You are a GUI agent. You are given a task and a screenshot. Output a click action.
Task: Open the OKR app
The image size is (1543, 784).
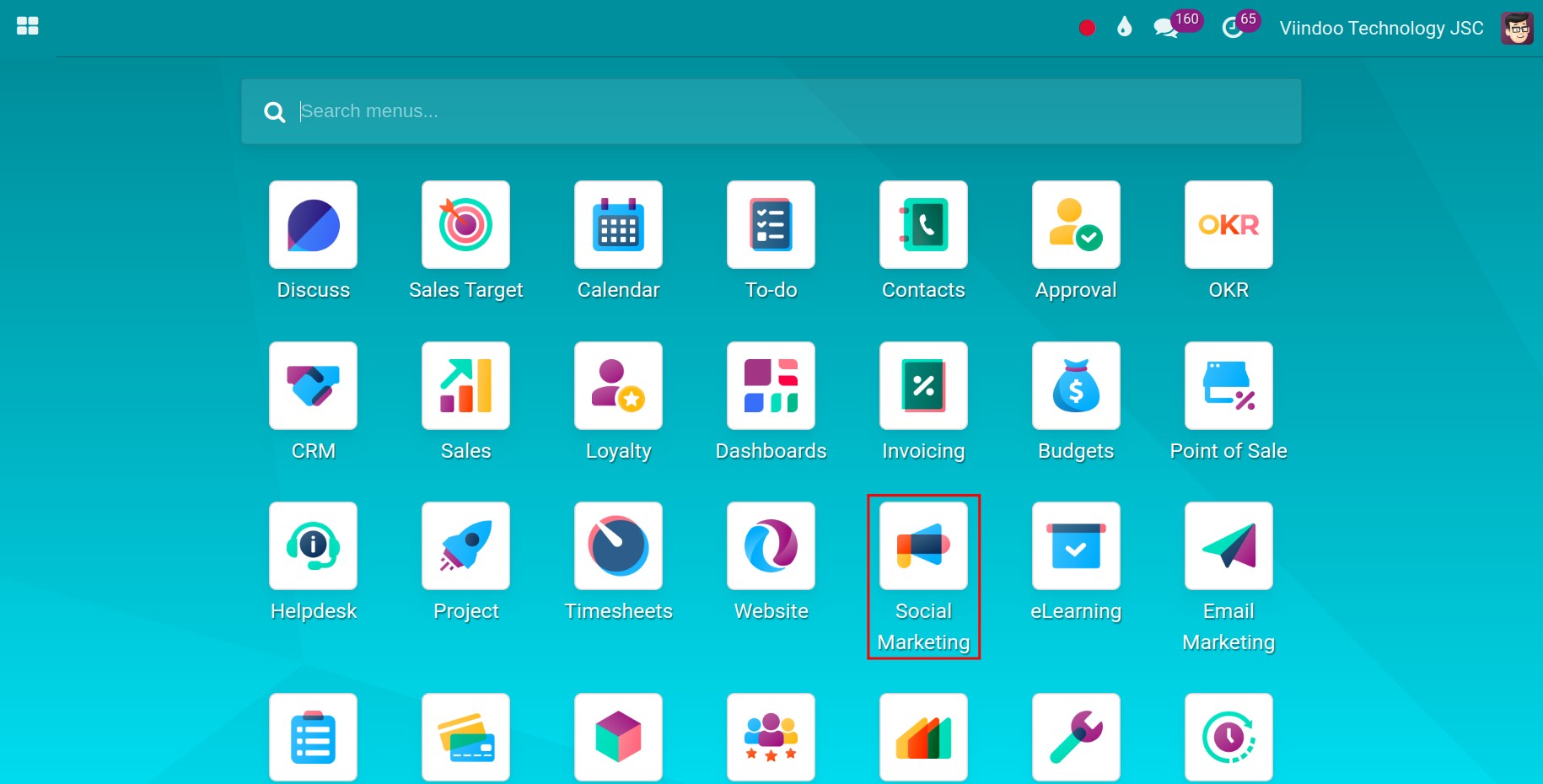click(1228, 225)
